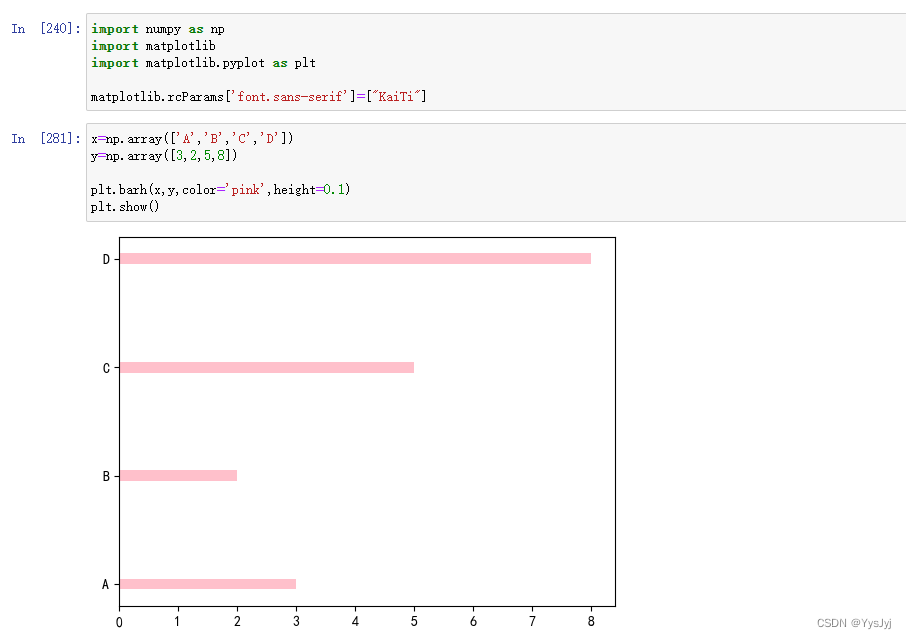Click the pink bar for category C

(267, 367)
